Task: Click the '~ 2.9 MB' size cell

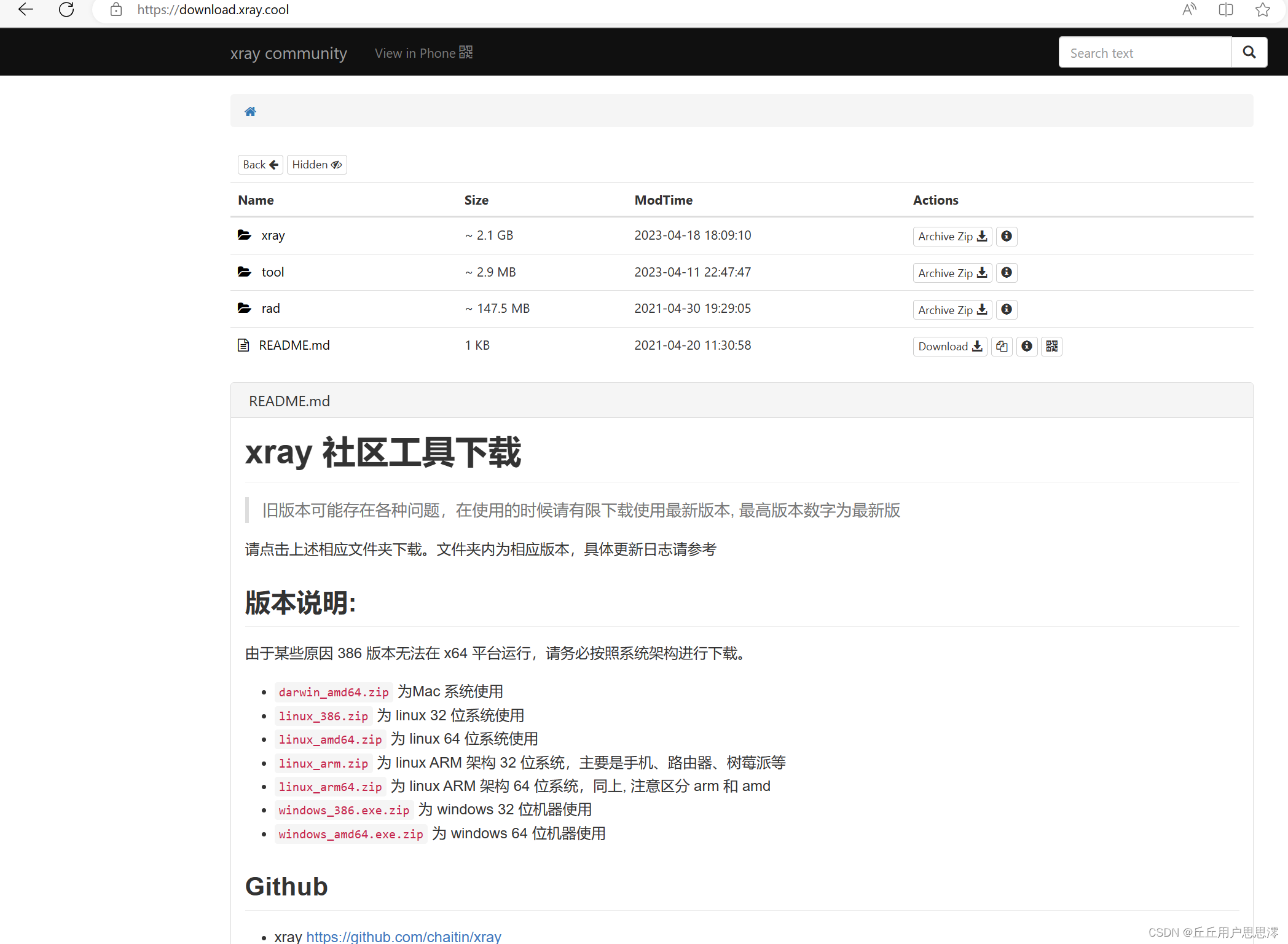Action: tap(490, 272)
